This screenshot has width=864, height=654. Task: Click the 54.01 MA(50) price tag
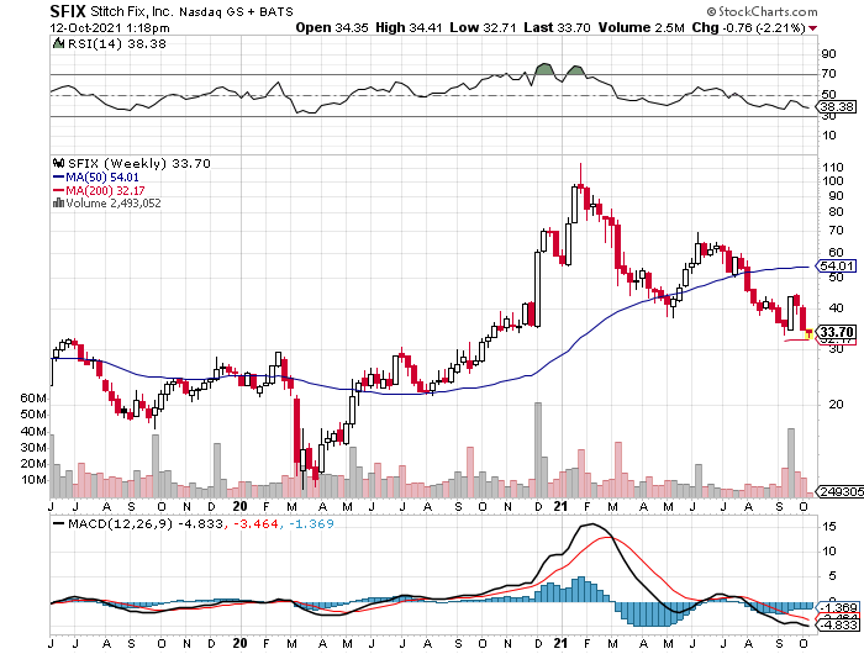click(834, 266)
